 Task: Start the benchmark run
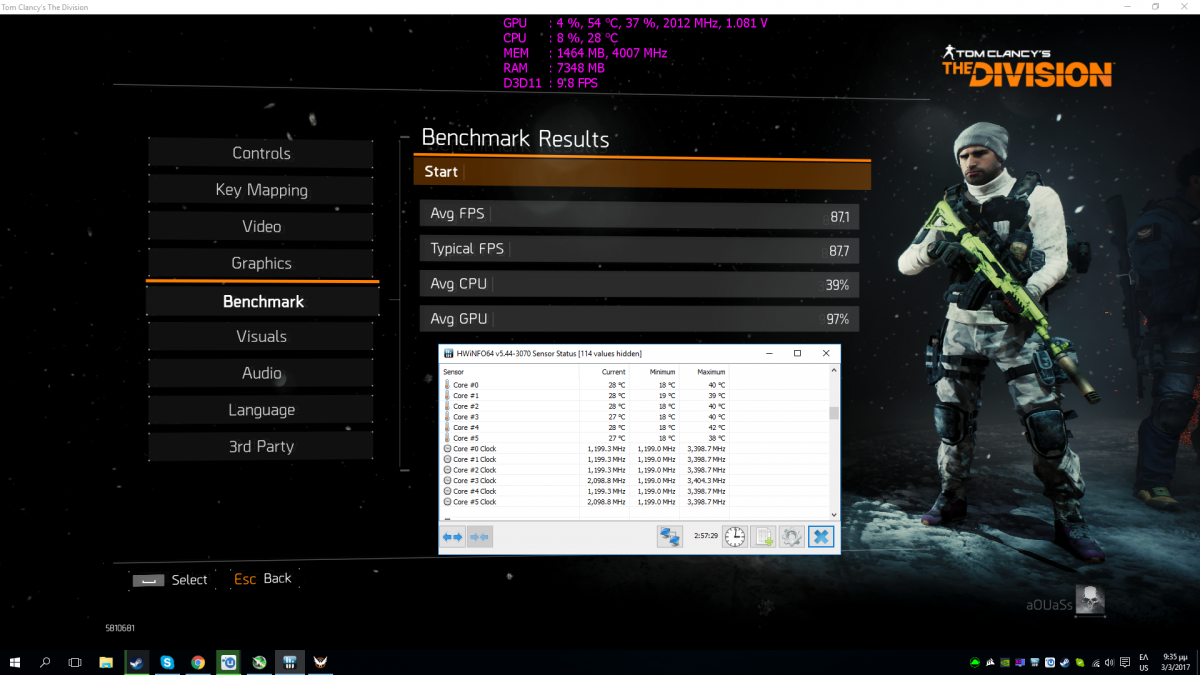pos(642,172)
